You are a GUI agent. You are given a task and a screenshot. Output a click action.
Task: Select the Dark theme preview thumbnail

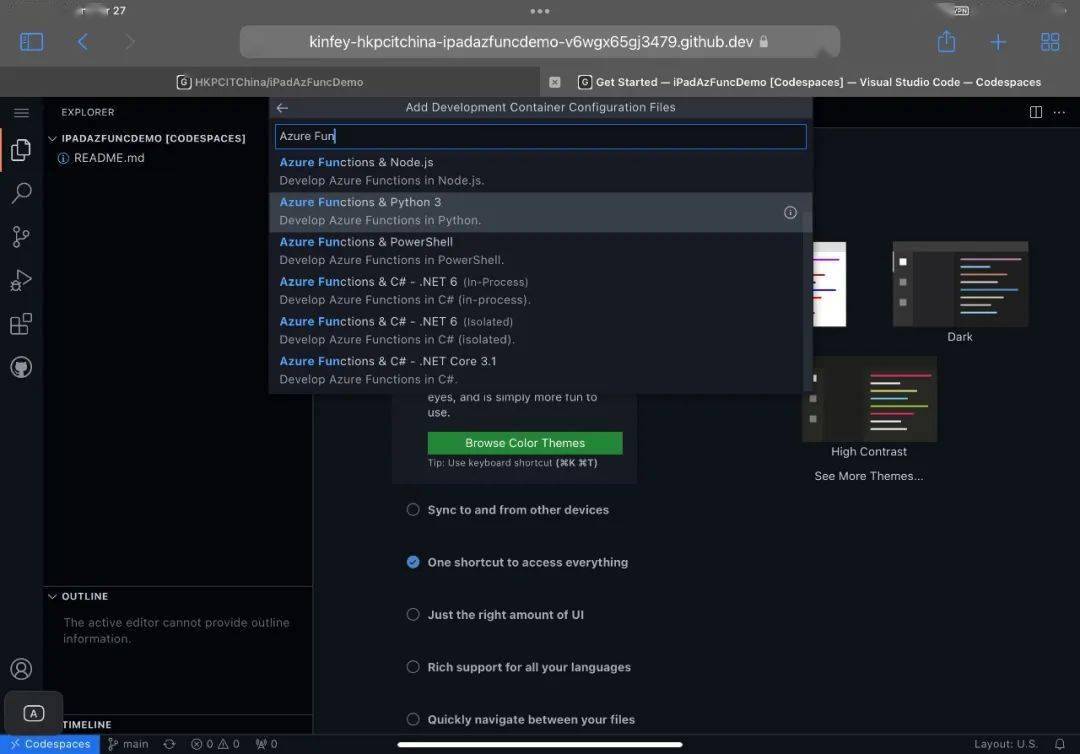[959, 283]
